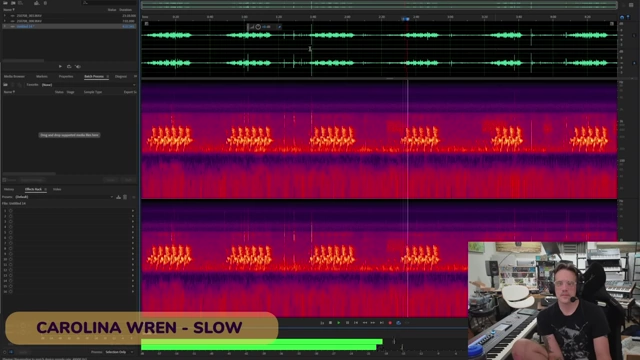Click the red record button
Viewport: 640px width, 360px height.
pos(390,322)
